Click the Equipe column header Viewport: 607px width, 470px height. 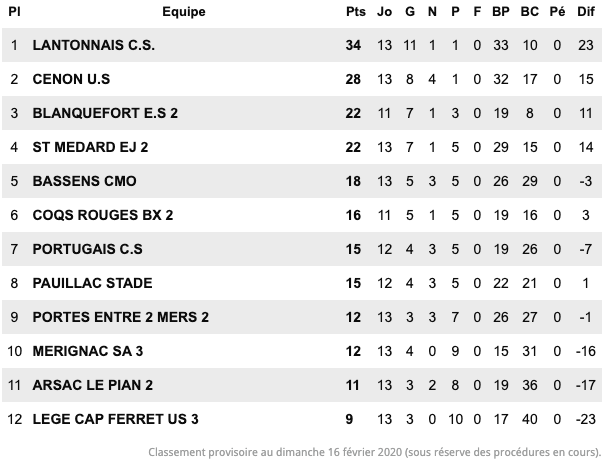(x=183, y=12)
